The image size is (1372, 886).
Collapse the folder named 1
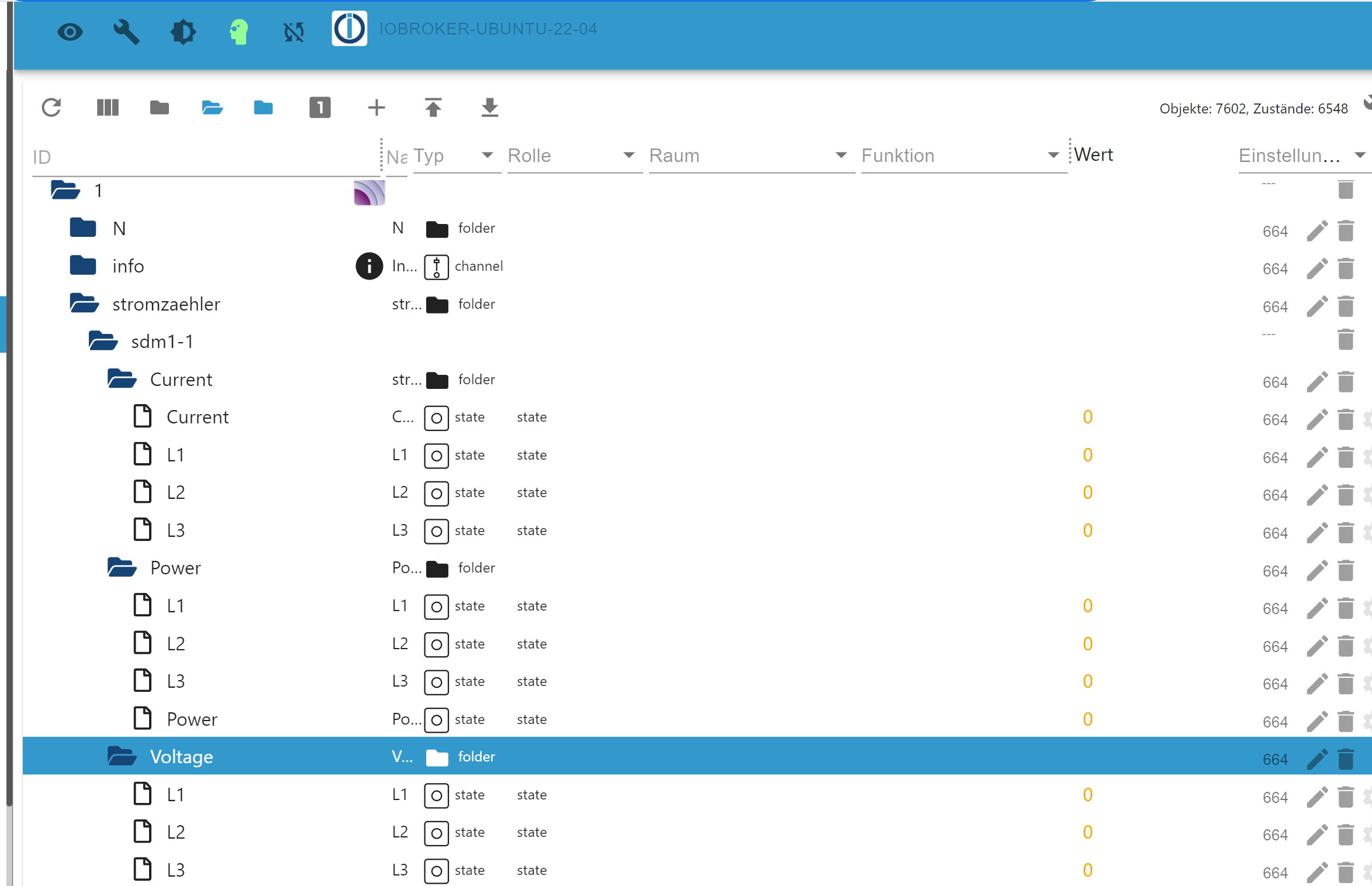[x=65, y=191]
